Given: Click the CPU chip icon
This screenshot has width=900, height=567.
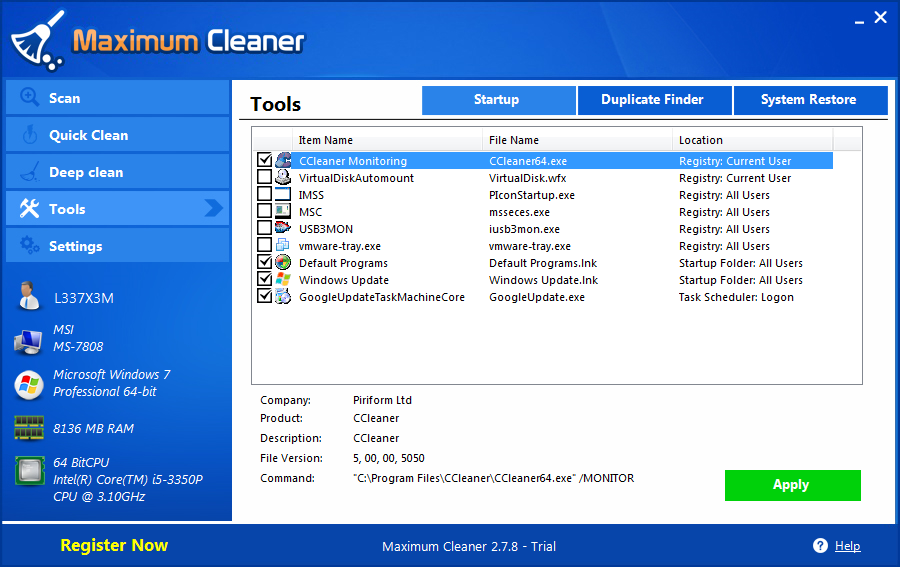Looking at the screenshot, I should pos(29,471).
